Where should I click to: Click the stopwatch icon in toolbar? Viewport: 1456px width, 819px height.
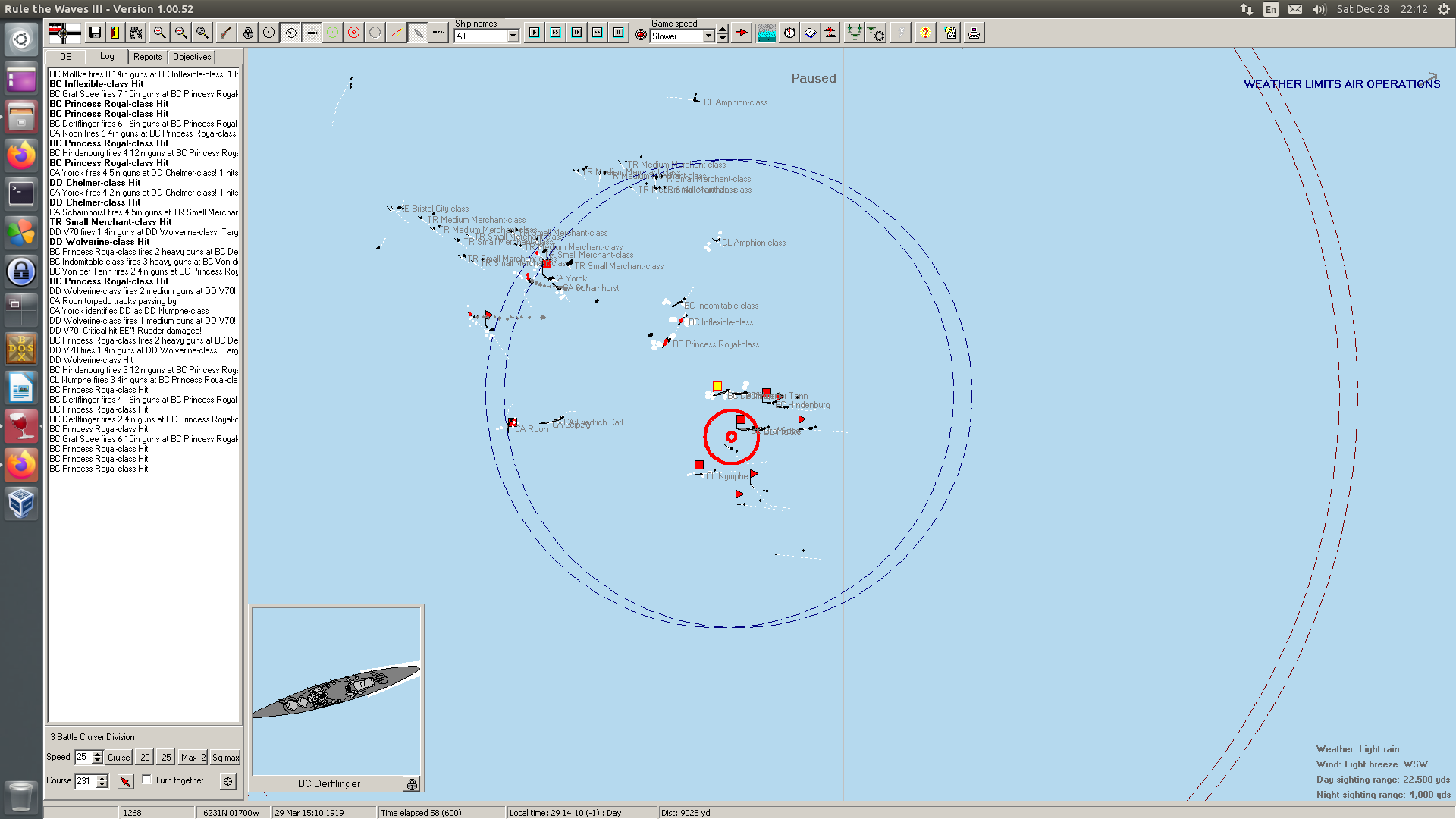789,33
